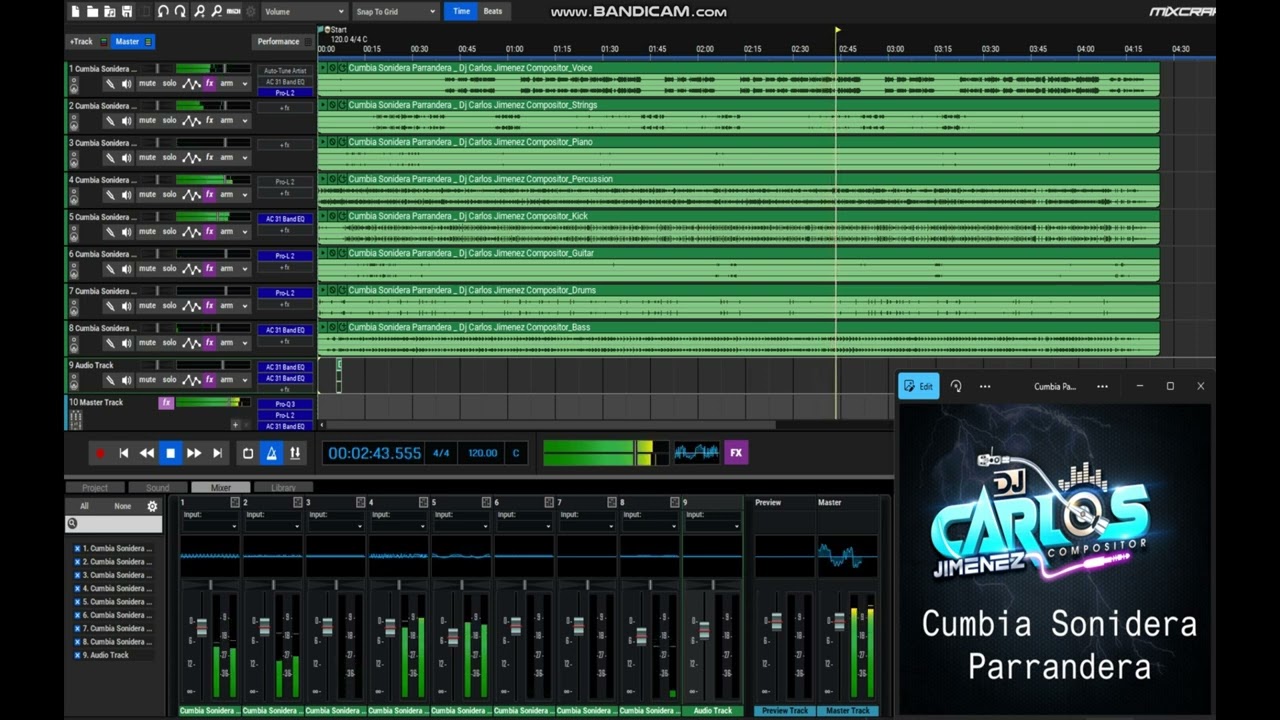
Task: Click the rewind button in transport
Action: [147, 453]
